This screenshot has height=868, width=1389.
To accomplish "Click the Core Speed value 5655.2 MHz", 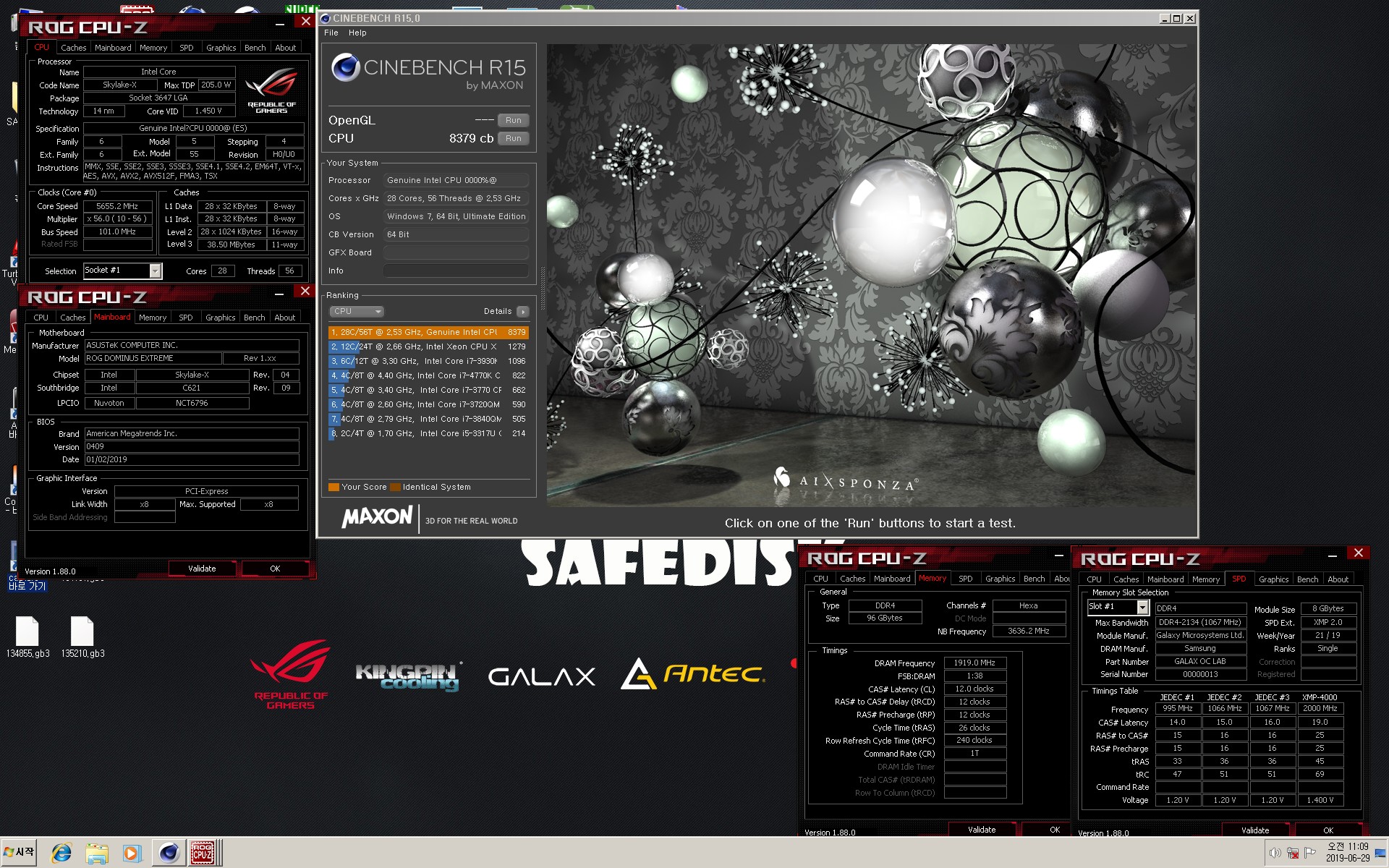I will pyautogui.click(x=117, y=206).
